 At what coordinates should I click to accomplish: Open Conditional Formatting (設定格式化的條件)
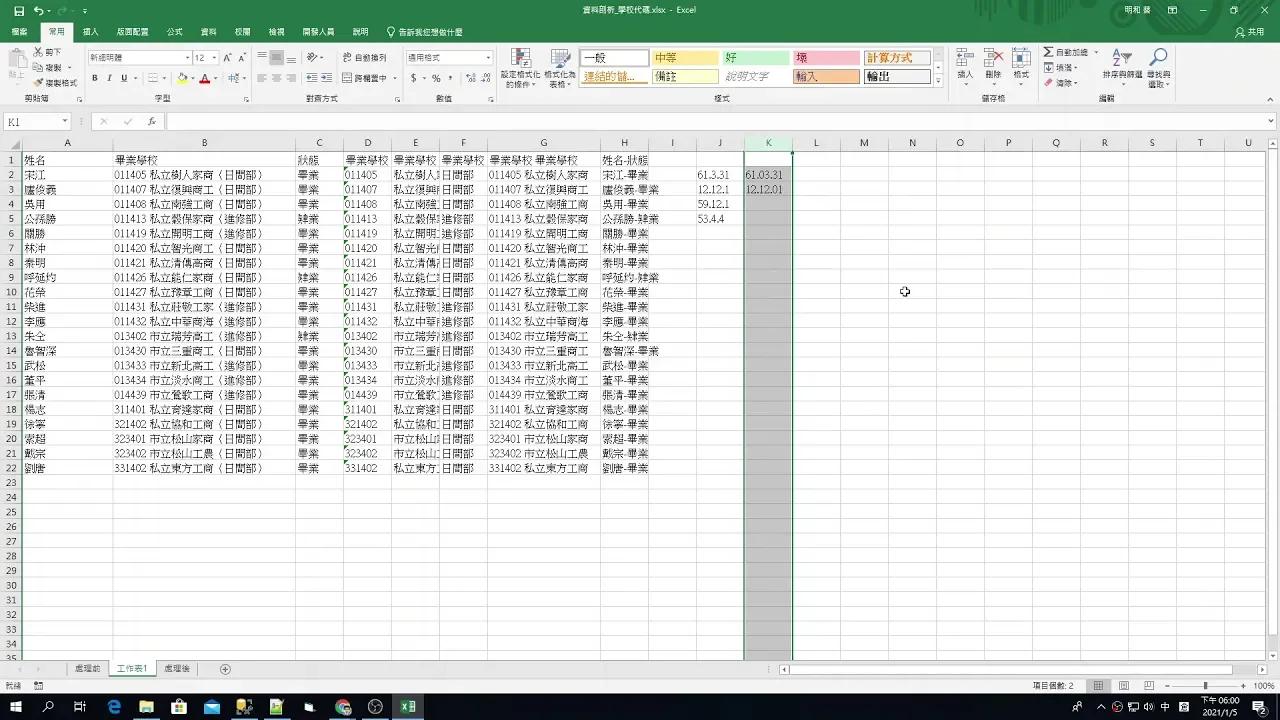[x=520, y=68]
